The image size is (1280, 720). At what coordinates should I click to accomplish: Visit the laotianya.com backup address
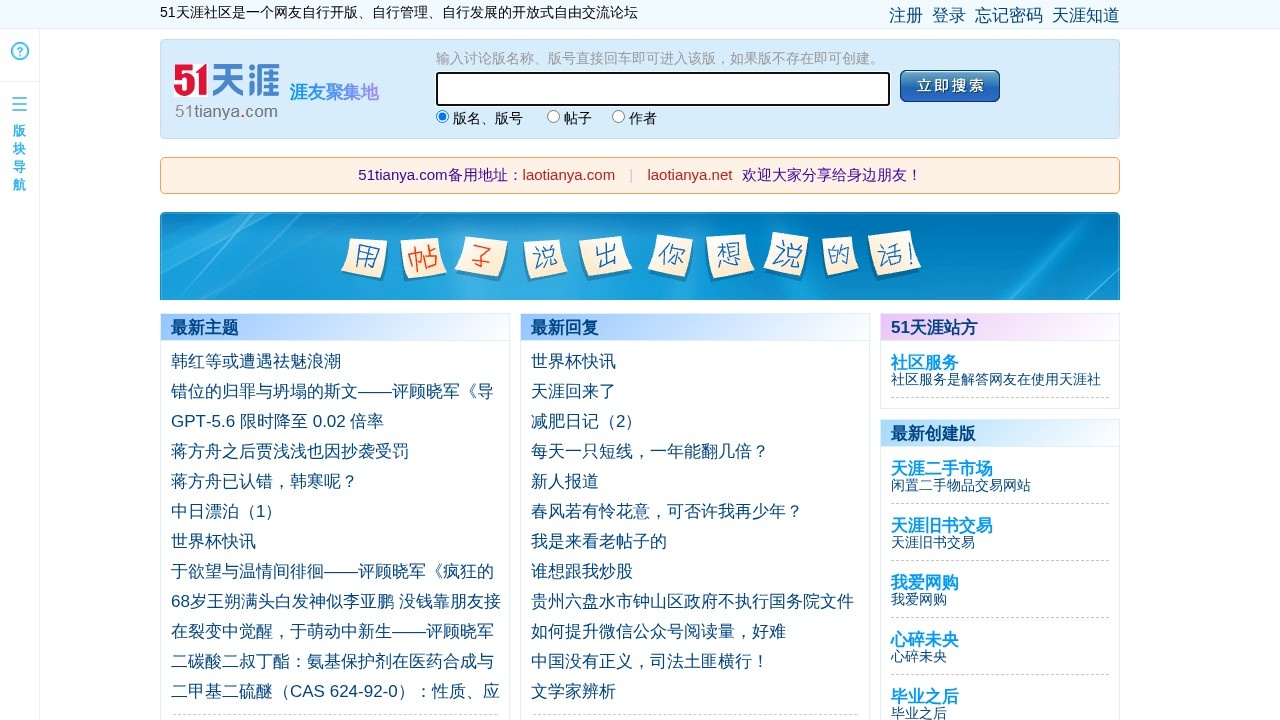pyautogui.click(x=569, y=175)
